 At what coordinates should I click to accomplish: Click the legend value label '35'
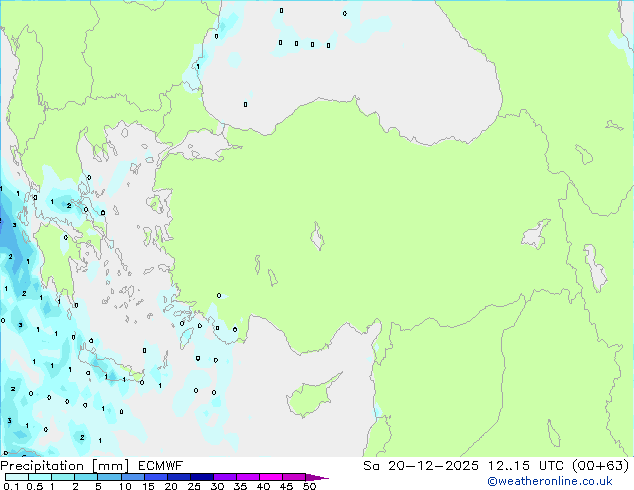click(x=241, y=486)
